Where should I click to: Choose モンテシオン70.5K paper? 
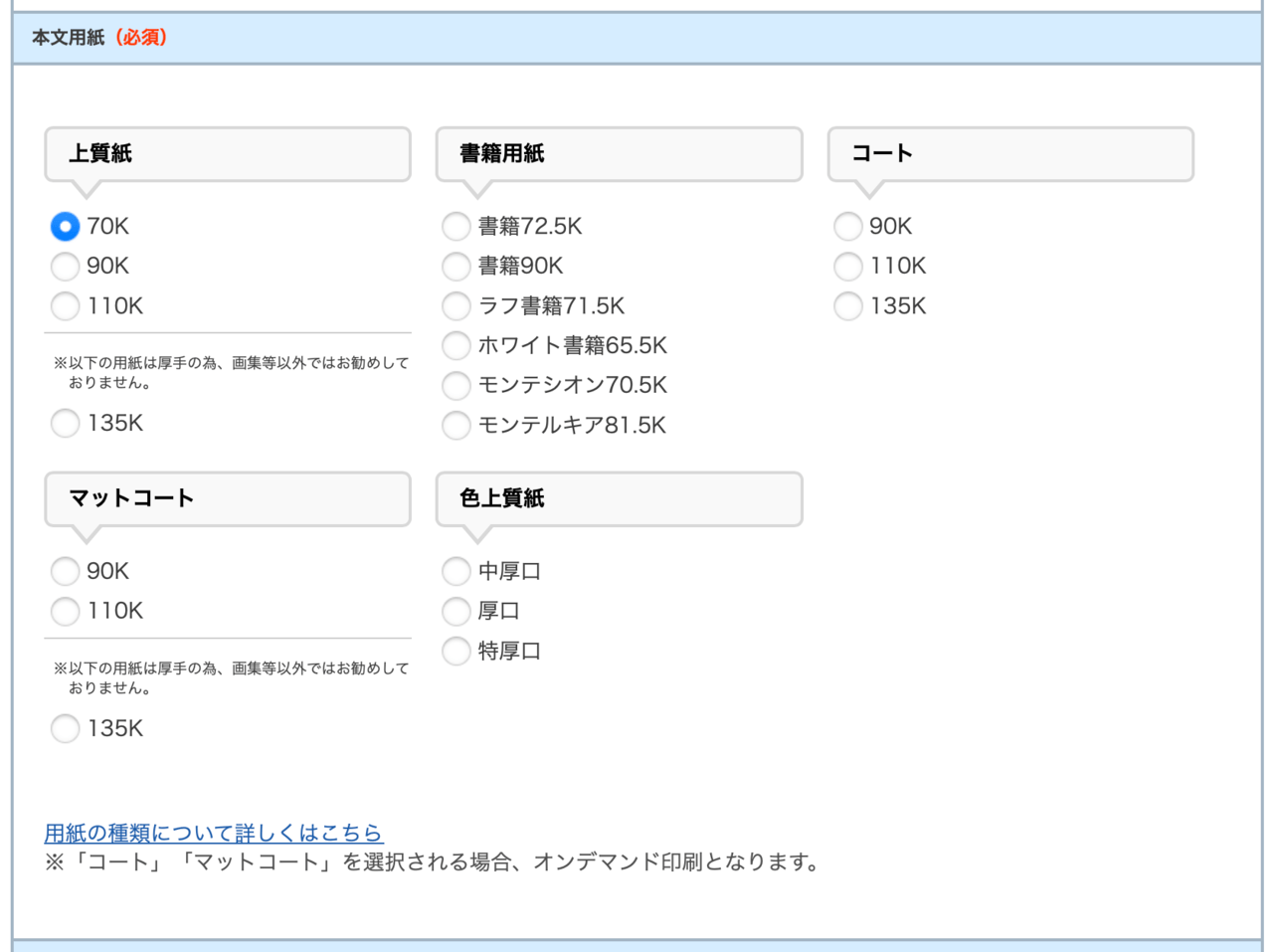[x=455, y=386]
